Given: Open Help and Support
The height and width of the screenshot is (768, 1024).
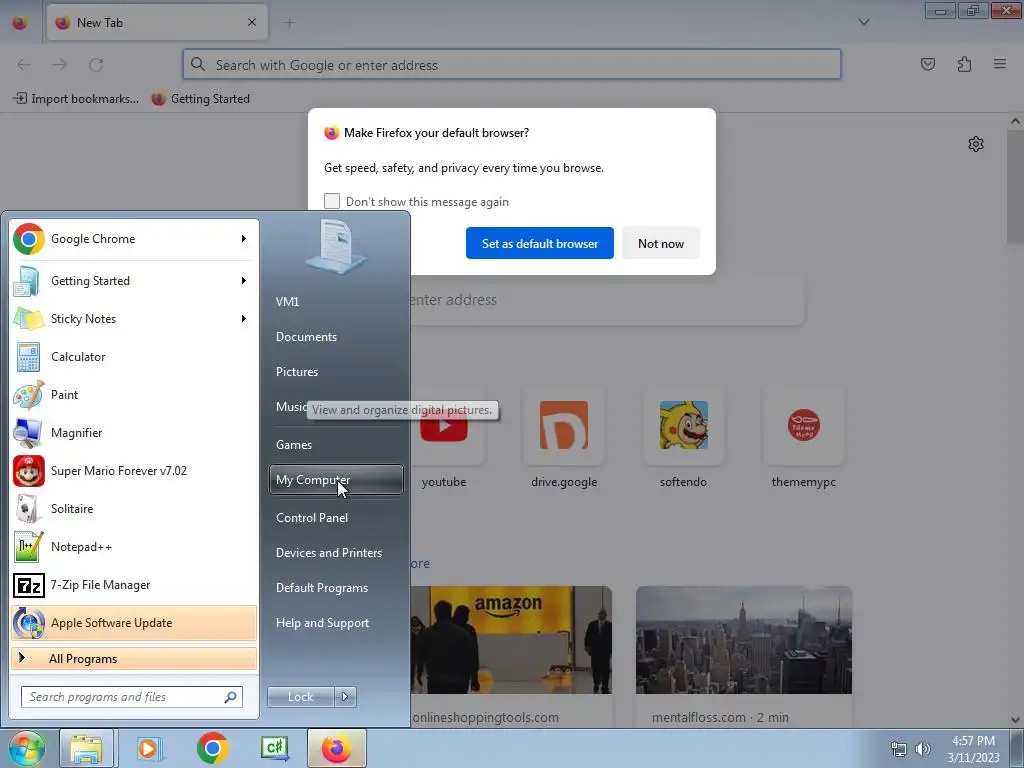Looking at the screenshot, I should click(336, 623).
